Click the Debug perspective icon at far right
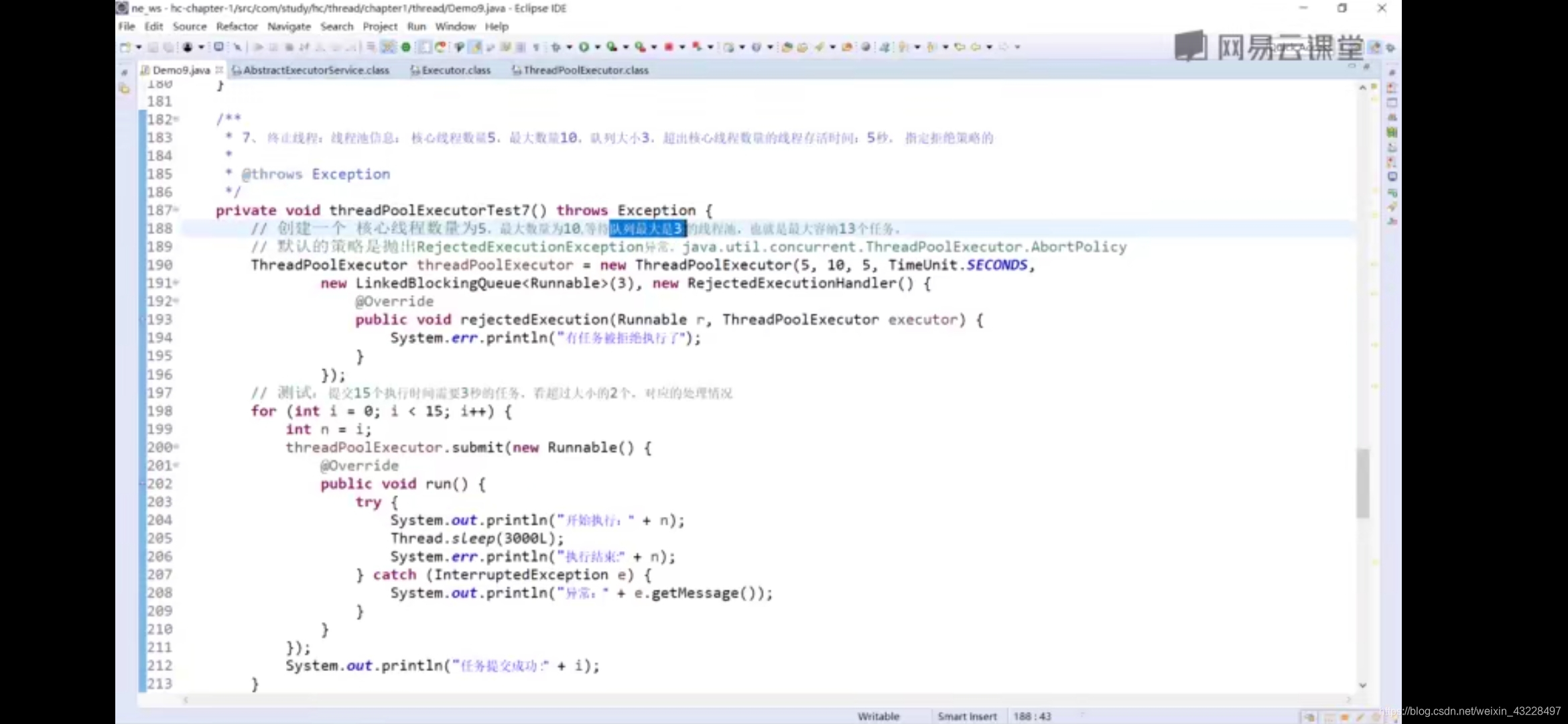 1390,47
